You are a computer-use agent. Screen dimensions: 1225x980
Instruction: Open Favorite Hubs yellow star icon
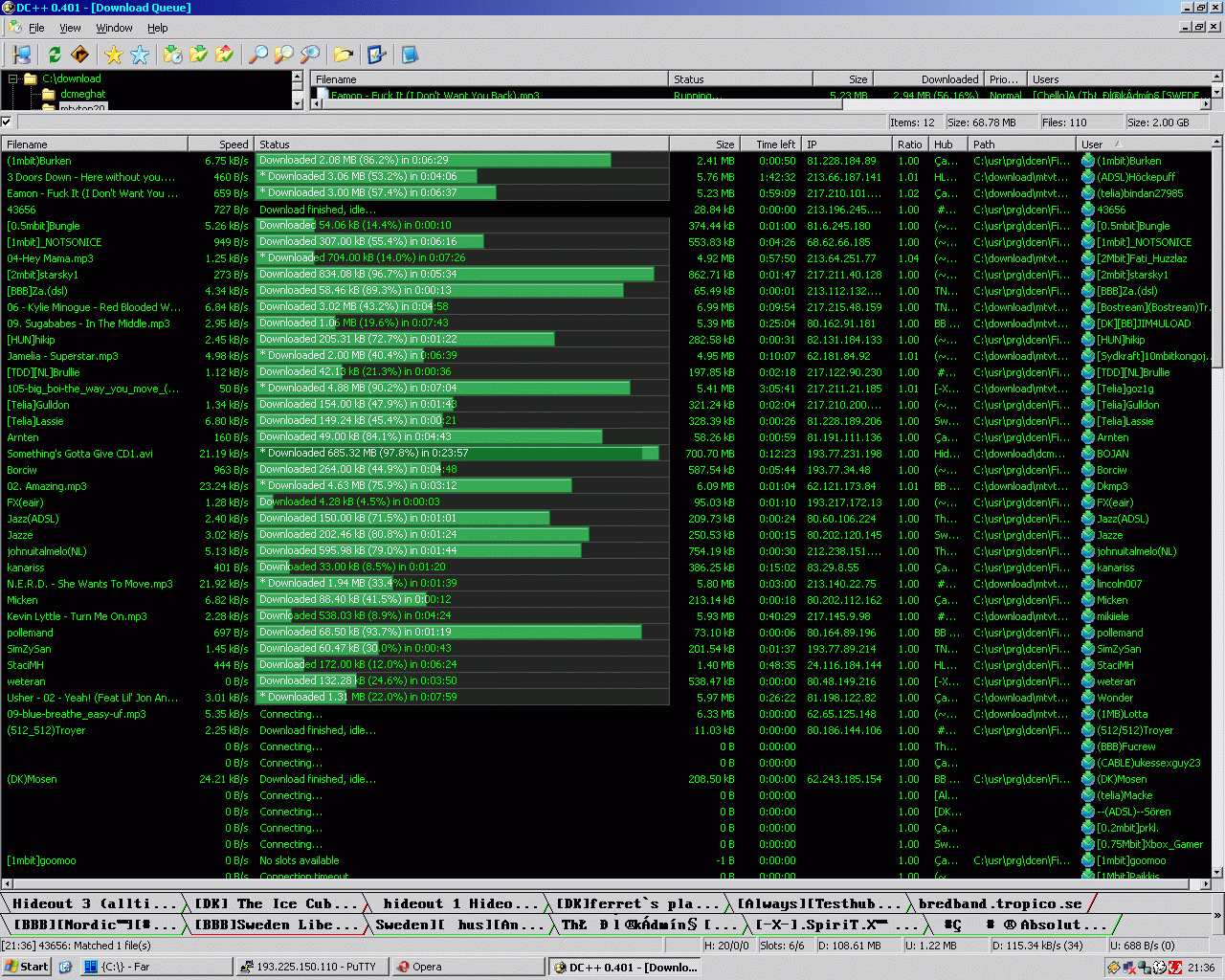coord(114,55)
